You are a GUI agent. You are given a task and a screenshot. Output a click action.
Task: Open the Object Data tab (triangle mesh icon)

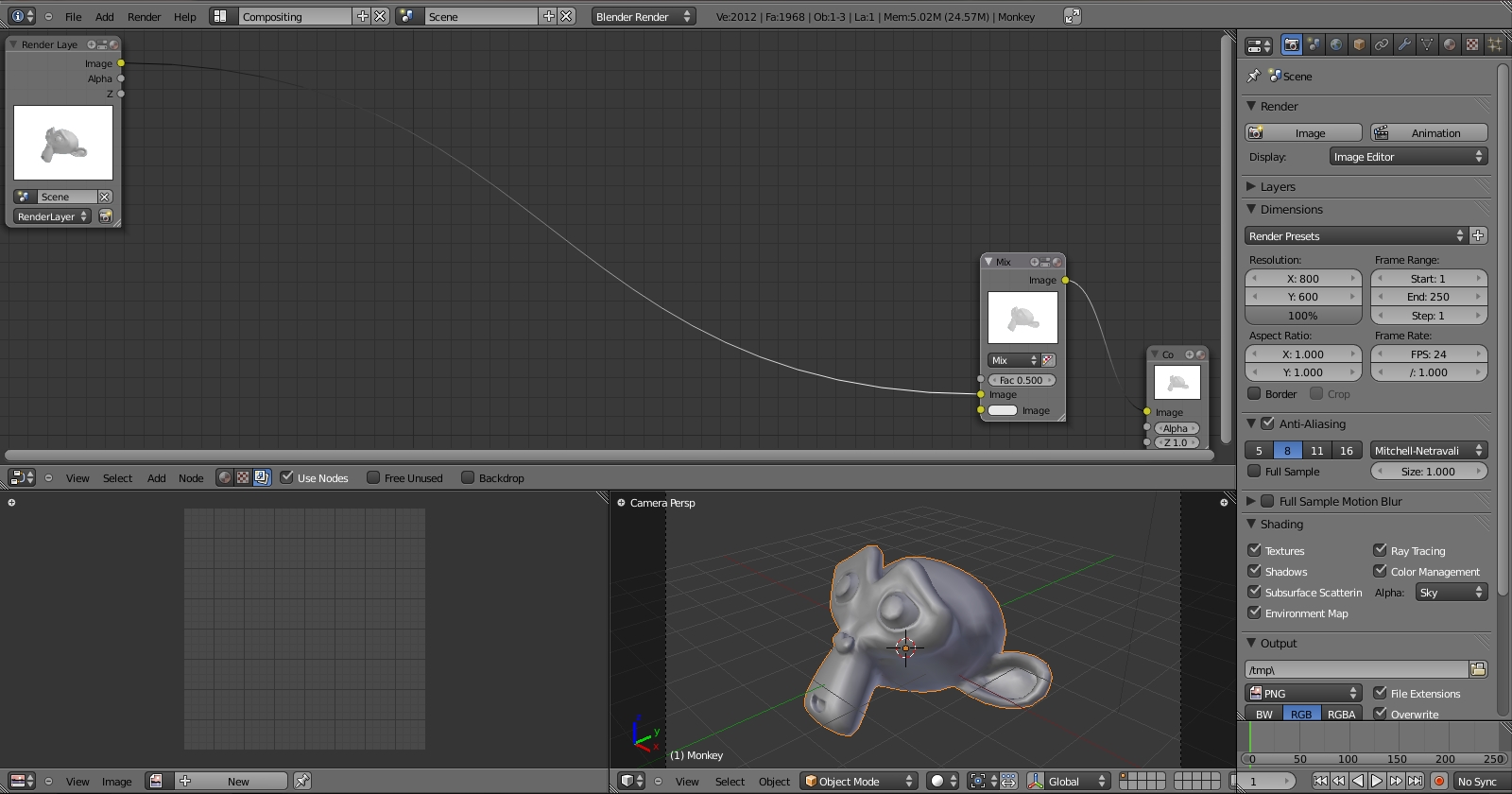pos(1427,44)
